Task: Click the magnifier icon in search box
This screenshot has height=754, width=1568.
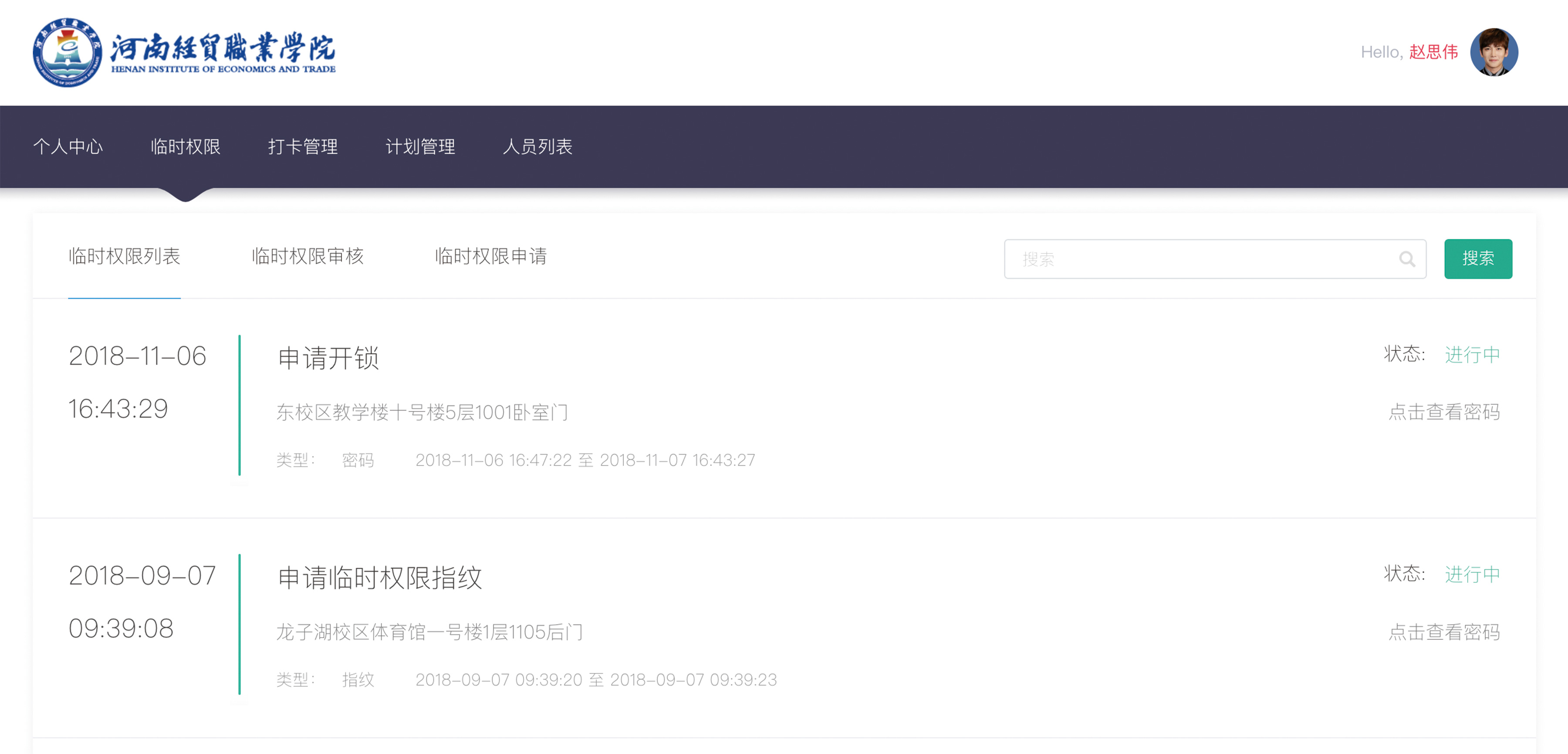Action: [1407, 259]
